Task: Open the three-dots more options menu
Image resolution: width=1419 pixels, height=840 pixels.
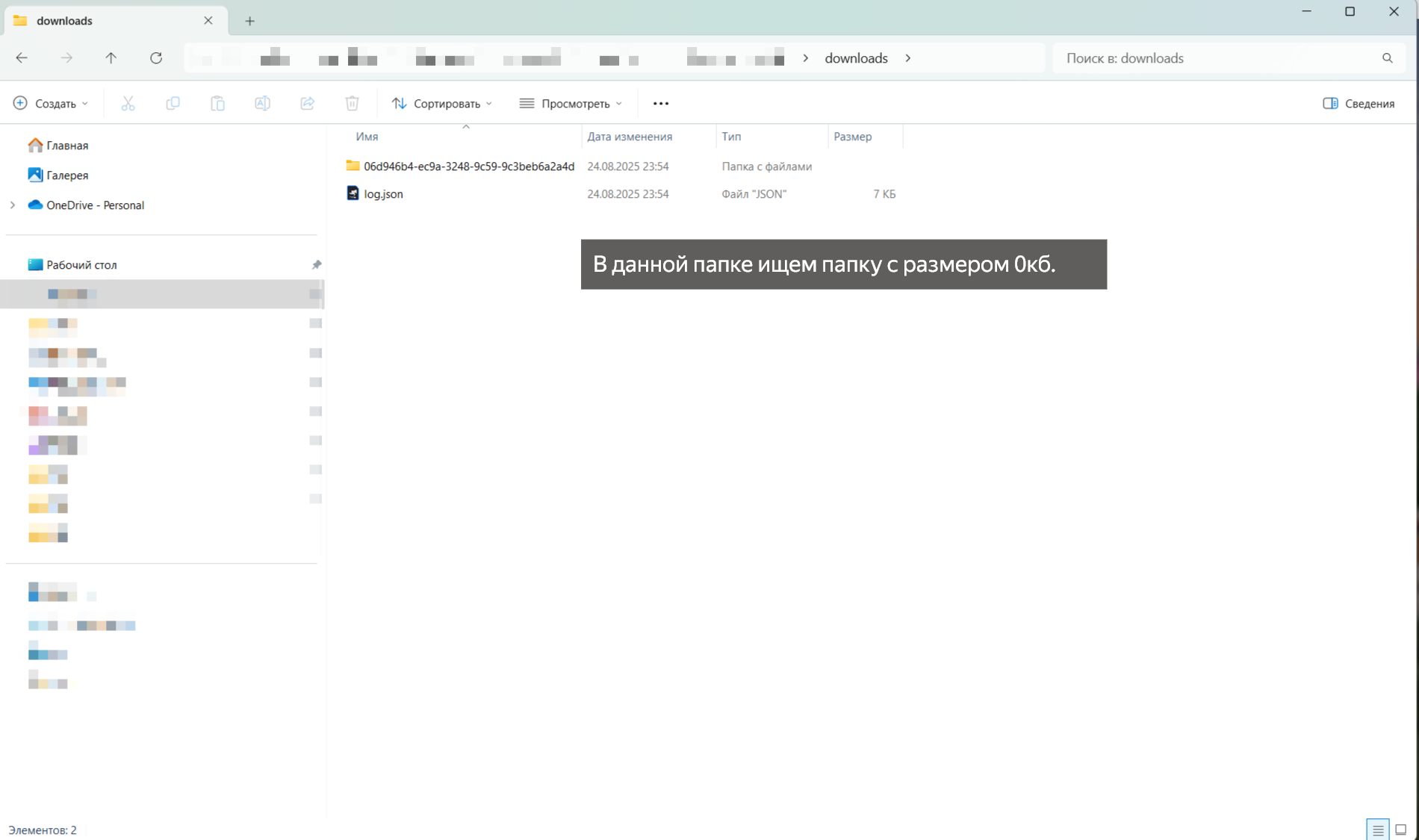Action: pos(660,104)
